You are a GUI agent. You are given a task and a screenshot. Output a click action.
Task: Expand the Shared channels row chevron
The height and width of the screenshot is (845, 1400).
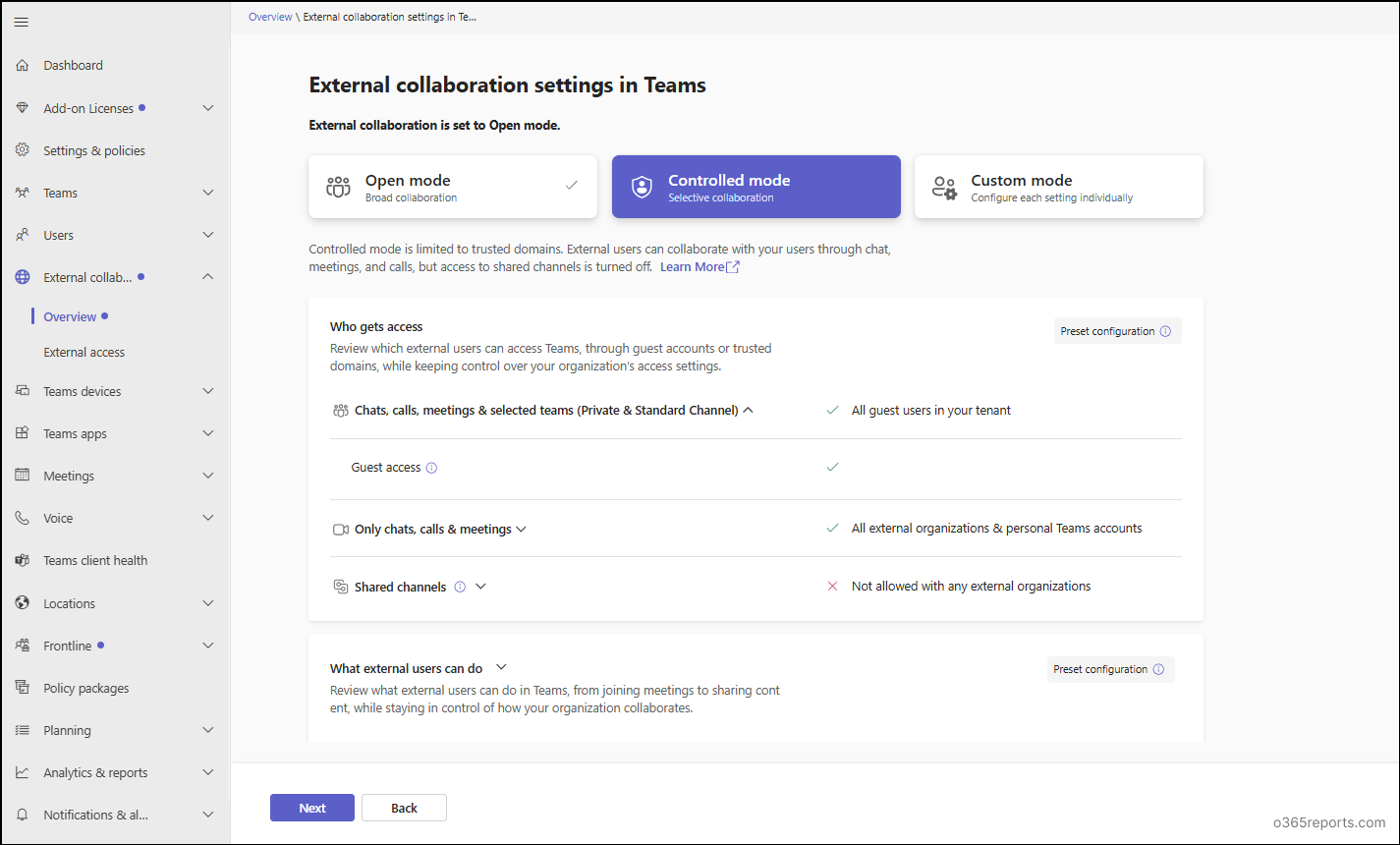click(x=481, y=587)
